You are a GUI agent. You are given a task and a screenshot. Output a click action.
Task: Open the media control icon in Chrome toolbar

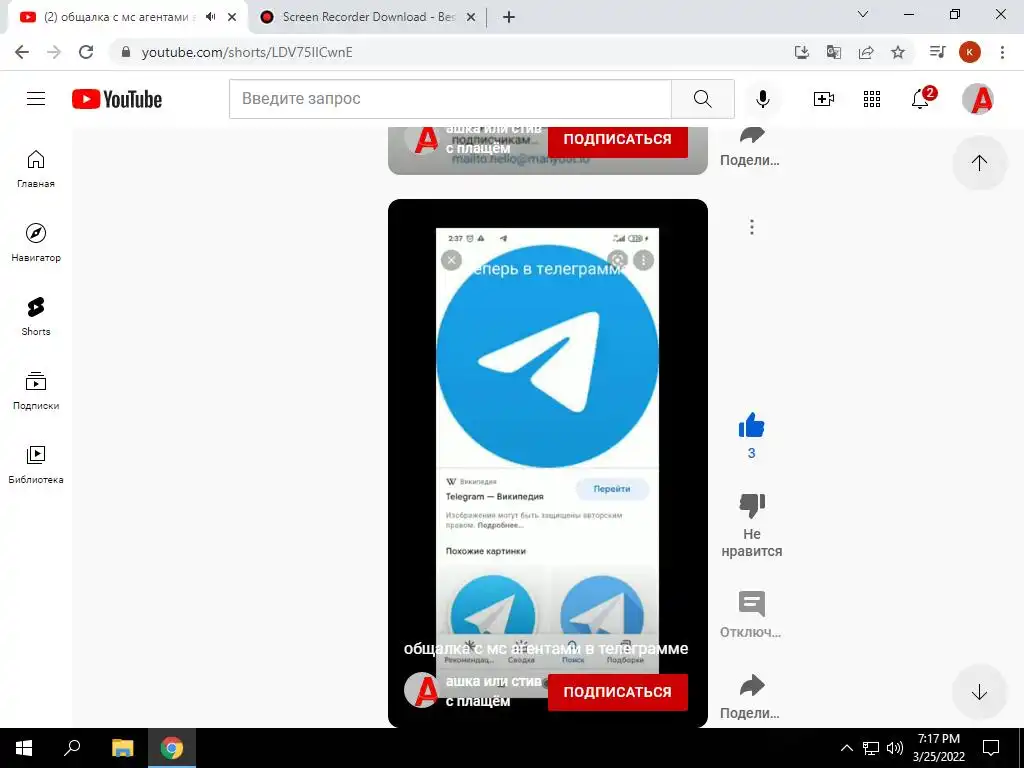point(937,52)
